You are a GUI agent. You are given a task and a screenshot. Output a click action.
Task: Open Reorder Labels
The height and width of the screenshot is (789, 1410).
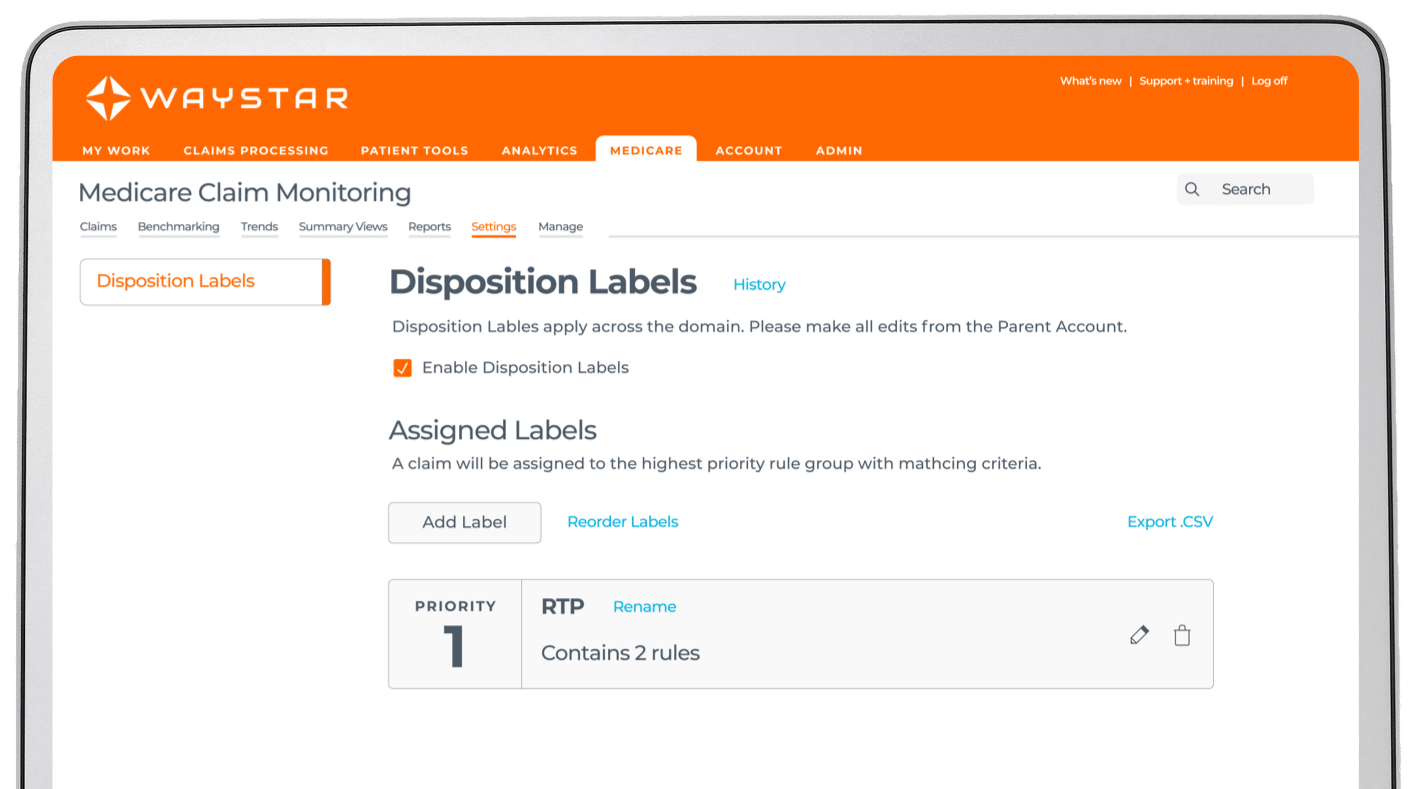[622, 521]
